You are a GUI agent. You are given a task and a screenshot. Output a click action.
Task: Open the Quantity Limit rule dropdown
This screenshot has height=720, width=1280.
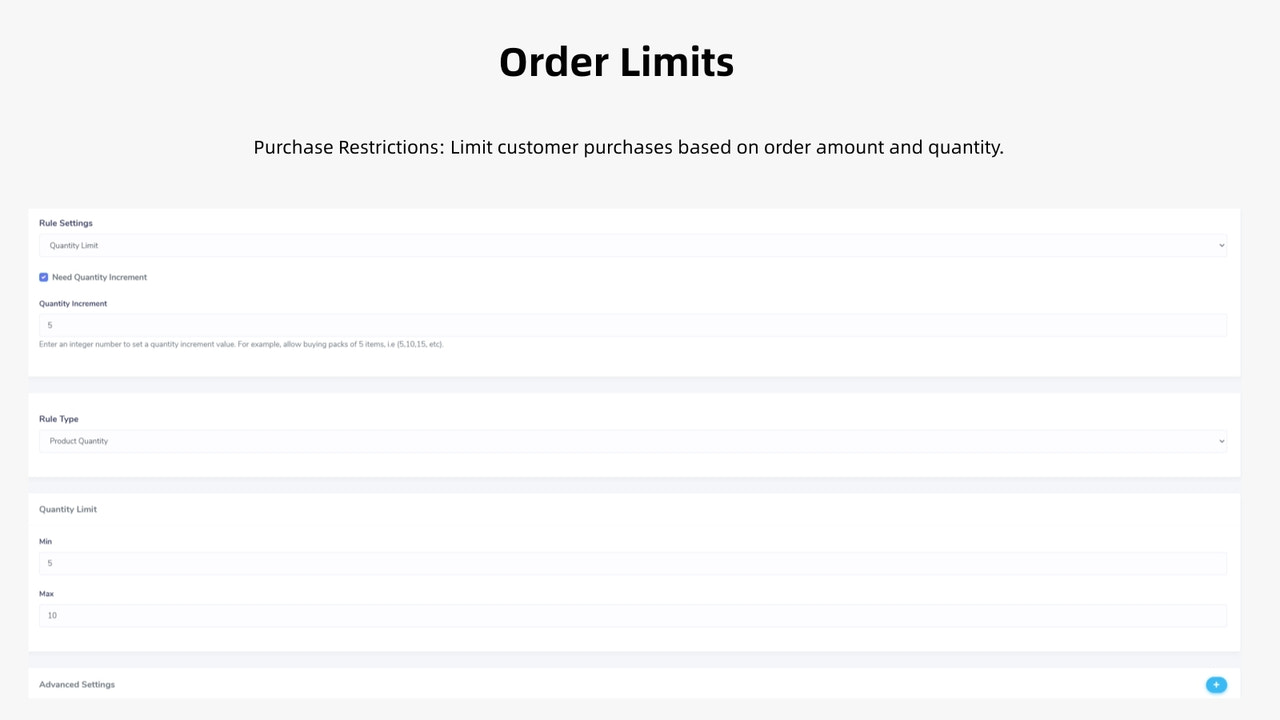[632, 245]
